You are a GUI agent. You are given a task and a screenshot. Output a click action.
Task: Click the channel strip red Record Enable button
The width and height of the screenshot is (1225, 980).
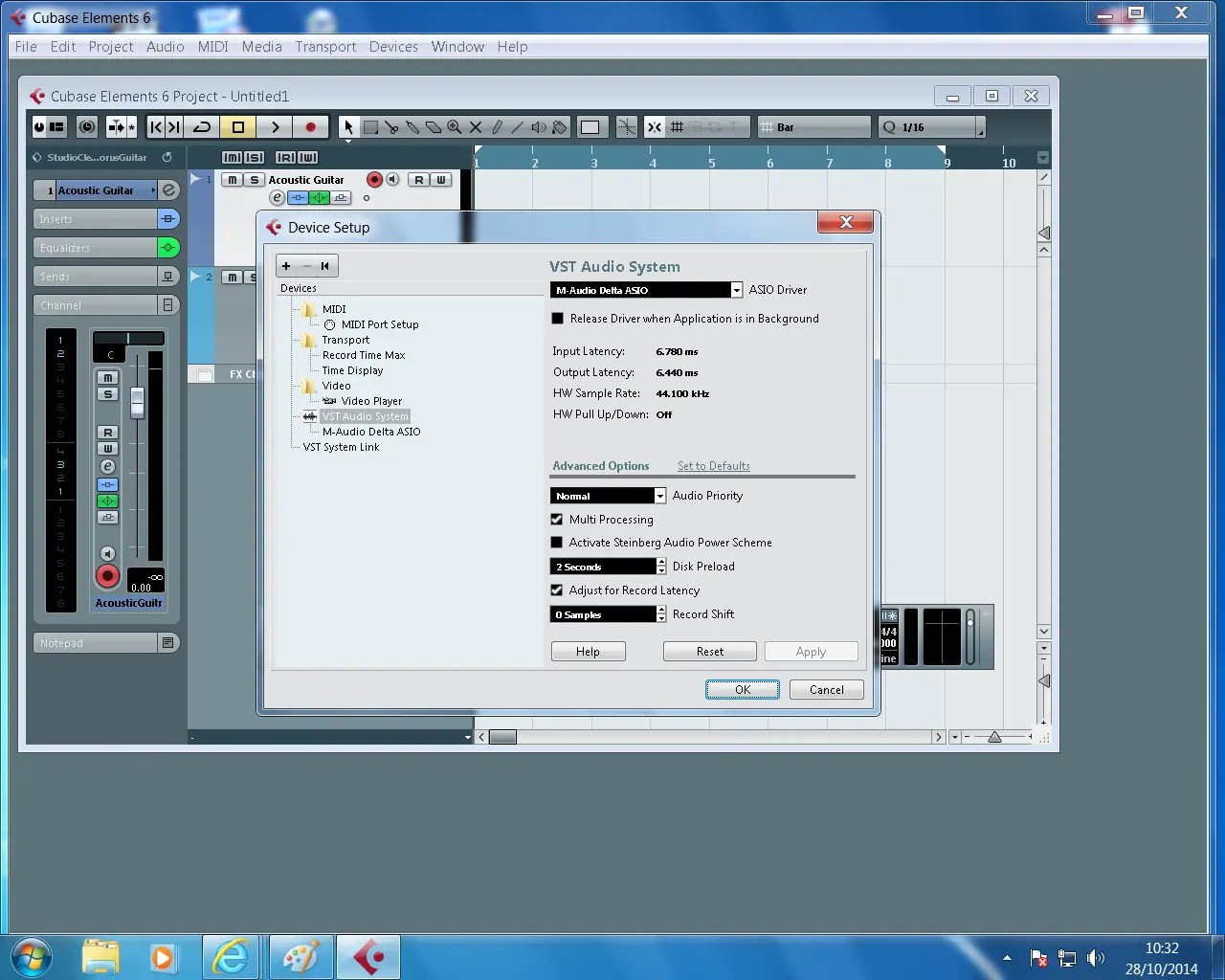108,576
